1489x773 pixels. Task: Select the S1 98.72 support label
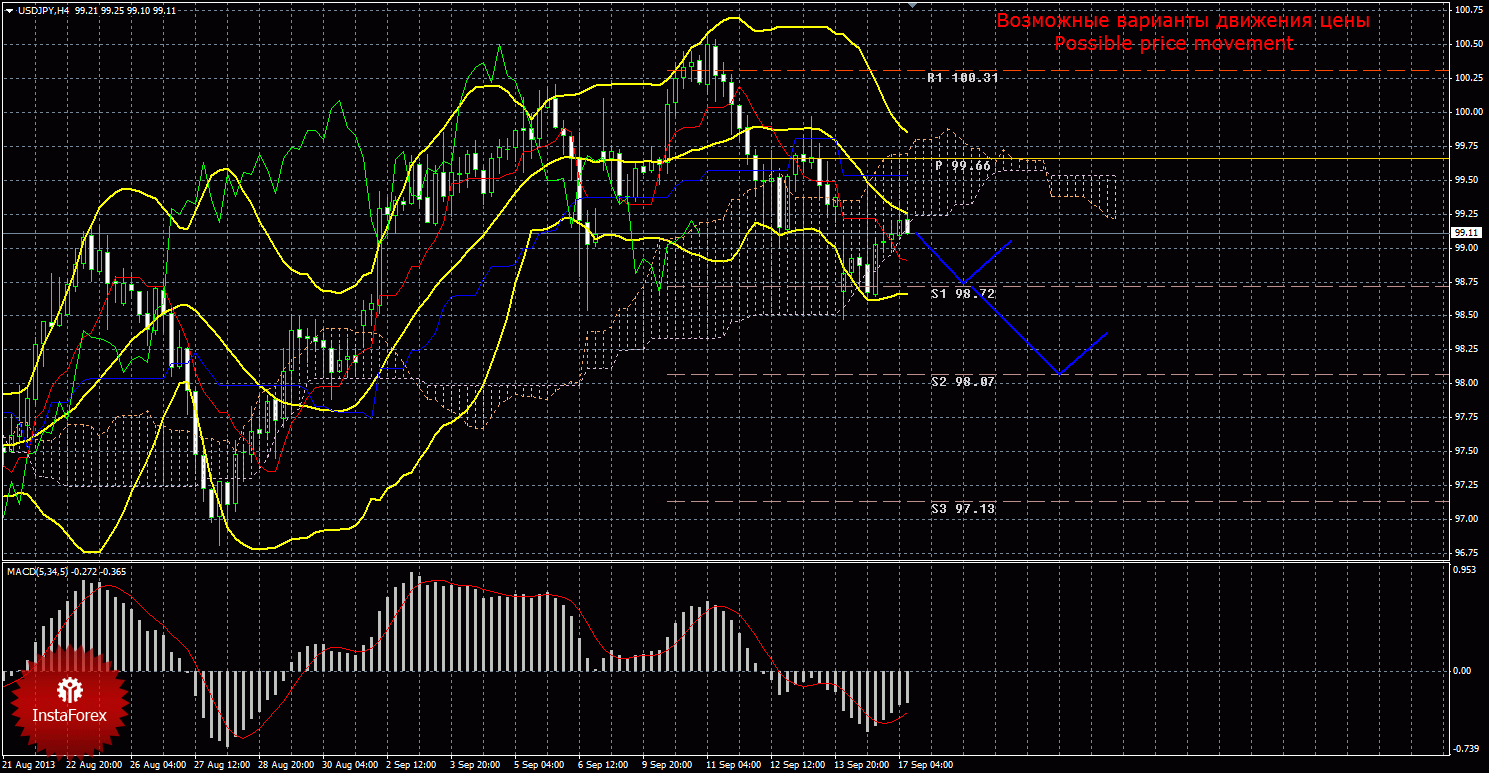965,294
